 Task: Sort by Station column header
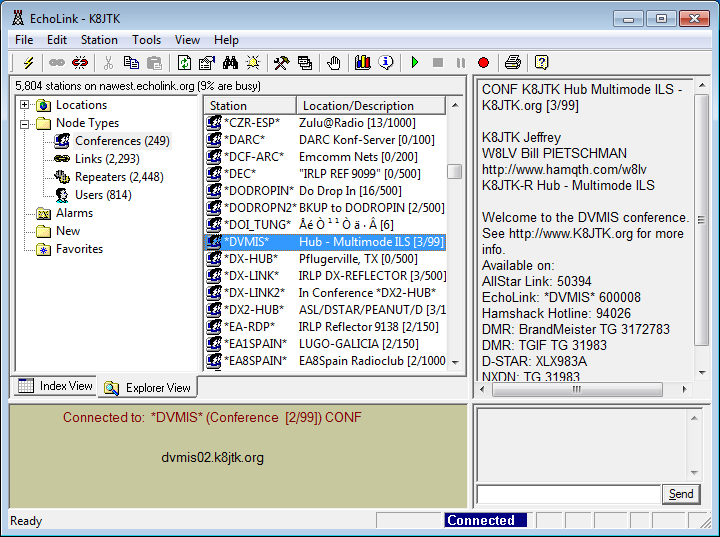pyautogui.click(x=250, y=105)
